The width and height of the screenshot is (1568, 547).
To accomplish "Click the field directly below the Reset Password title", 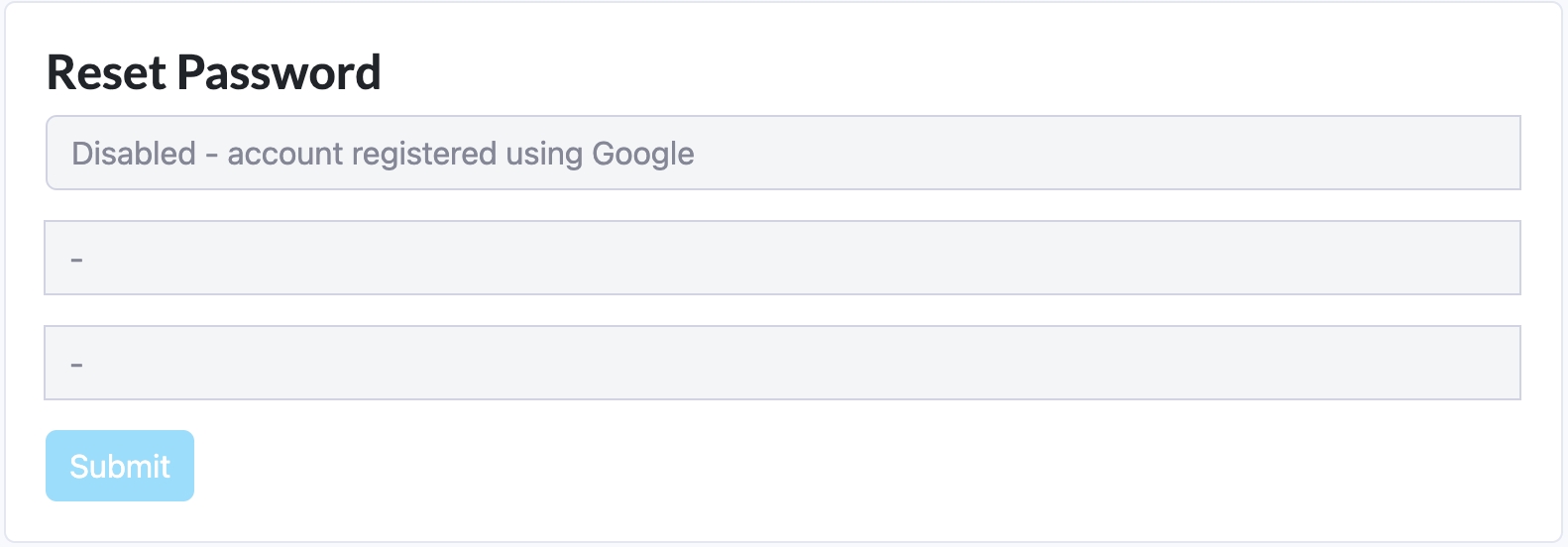I will [783, 154].
